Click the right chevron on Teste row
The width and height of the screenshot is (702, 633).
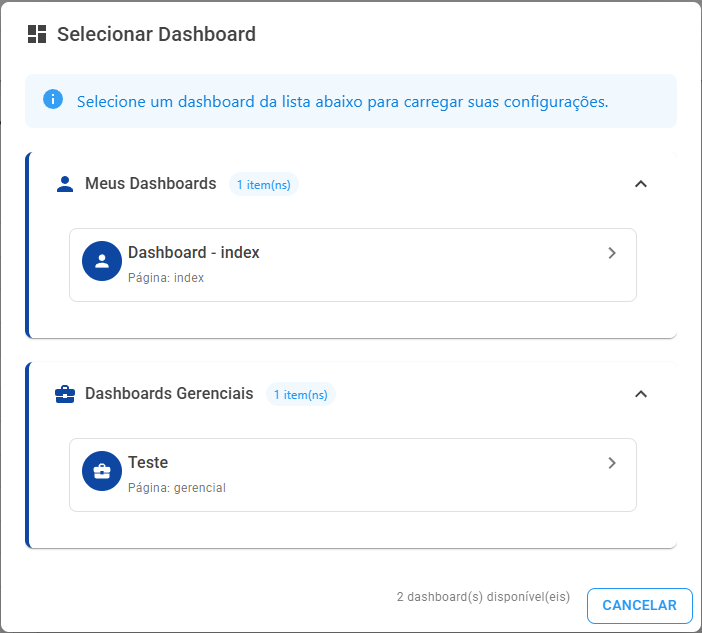pos(612,463)
